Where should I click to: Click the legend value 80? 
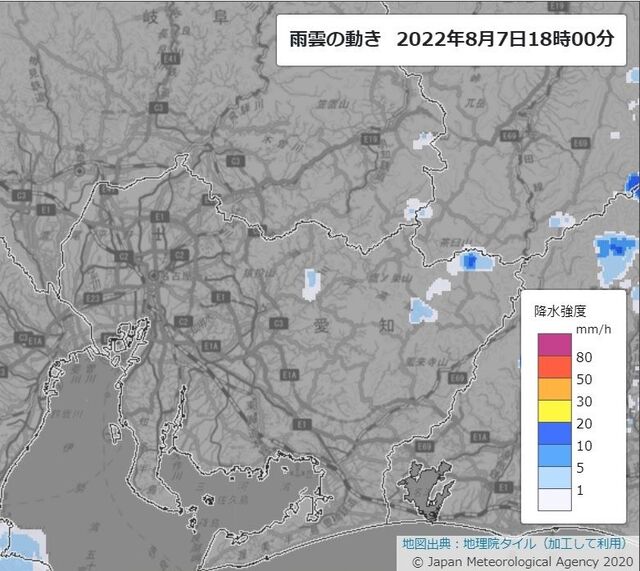coord(584,357)
